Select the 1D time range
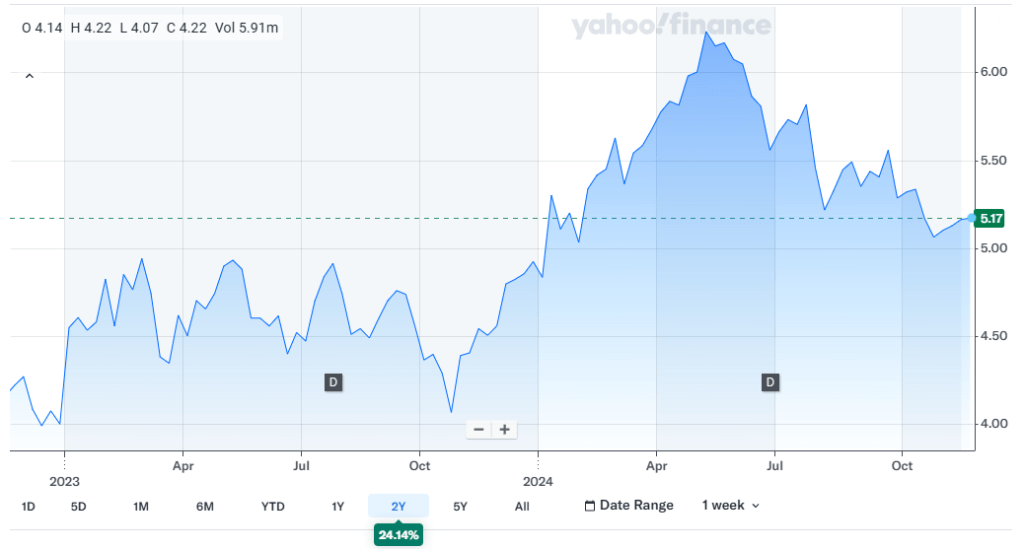This screenshot has height=549, width=1024. click(x=28, y=506)
